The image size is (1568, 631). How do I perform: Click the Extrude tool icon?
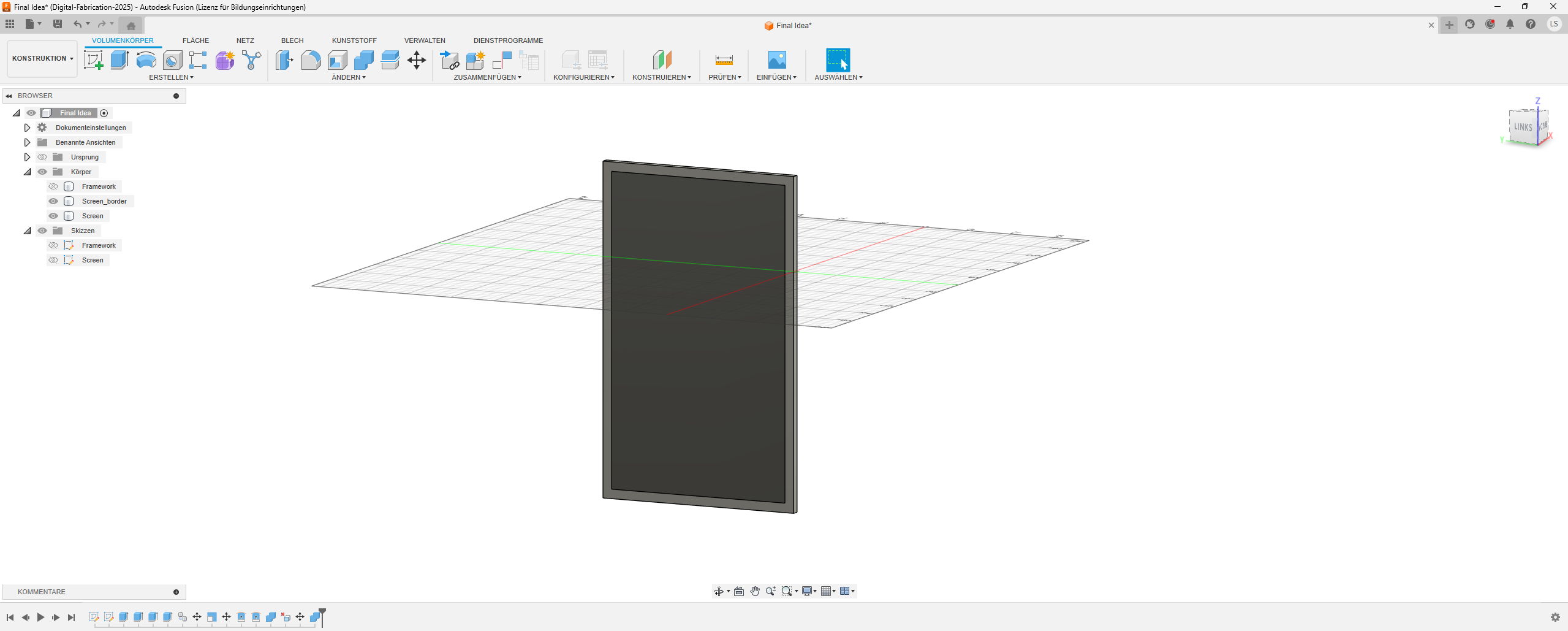click(119, 60)
